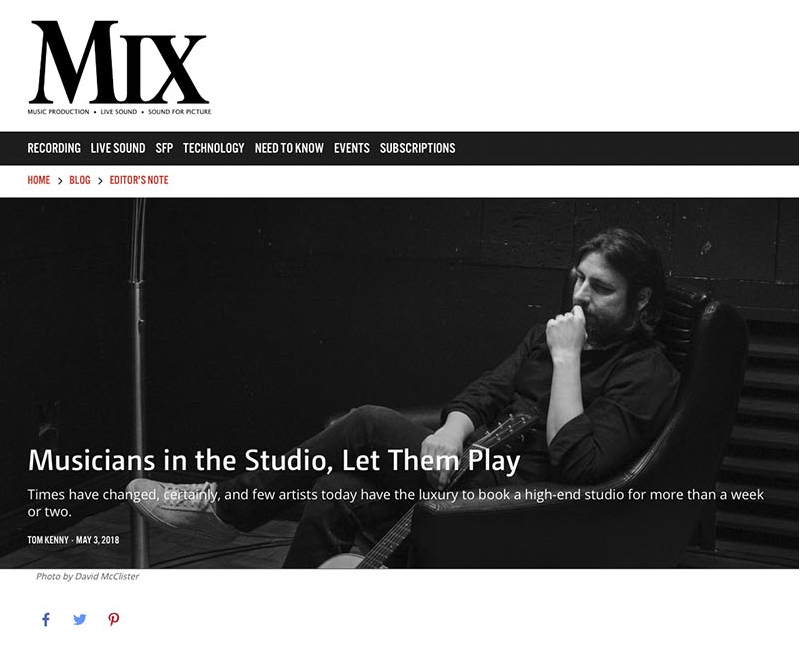Click chevron arrow between Home and Blog
The width and height of the screenshot is (800, 650).
60,181
